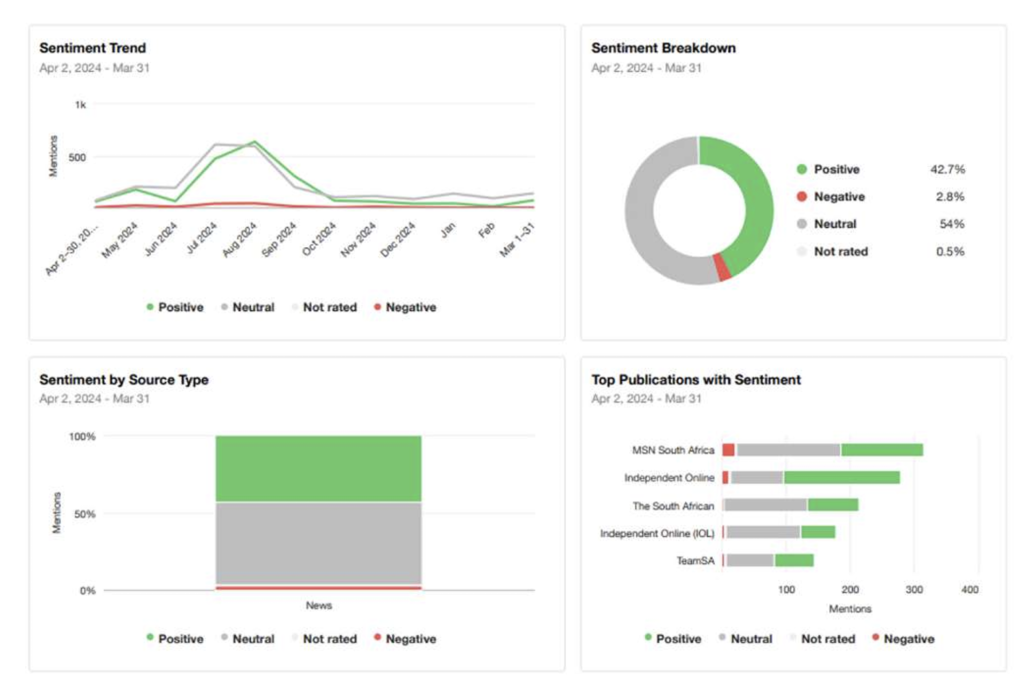1024x681 pixels.
Task: Click gray Neutral dot in Sentiment Breakdown legend
Action: pos(801,224)
